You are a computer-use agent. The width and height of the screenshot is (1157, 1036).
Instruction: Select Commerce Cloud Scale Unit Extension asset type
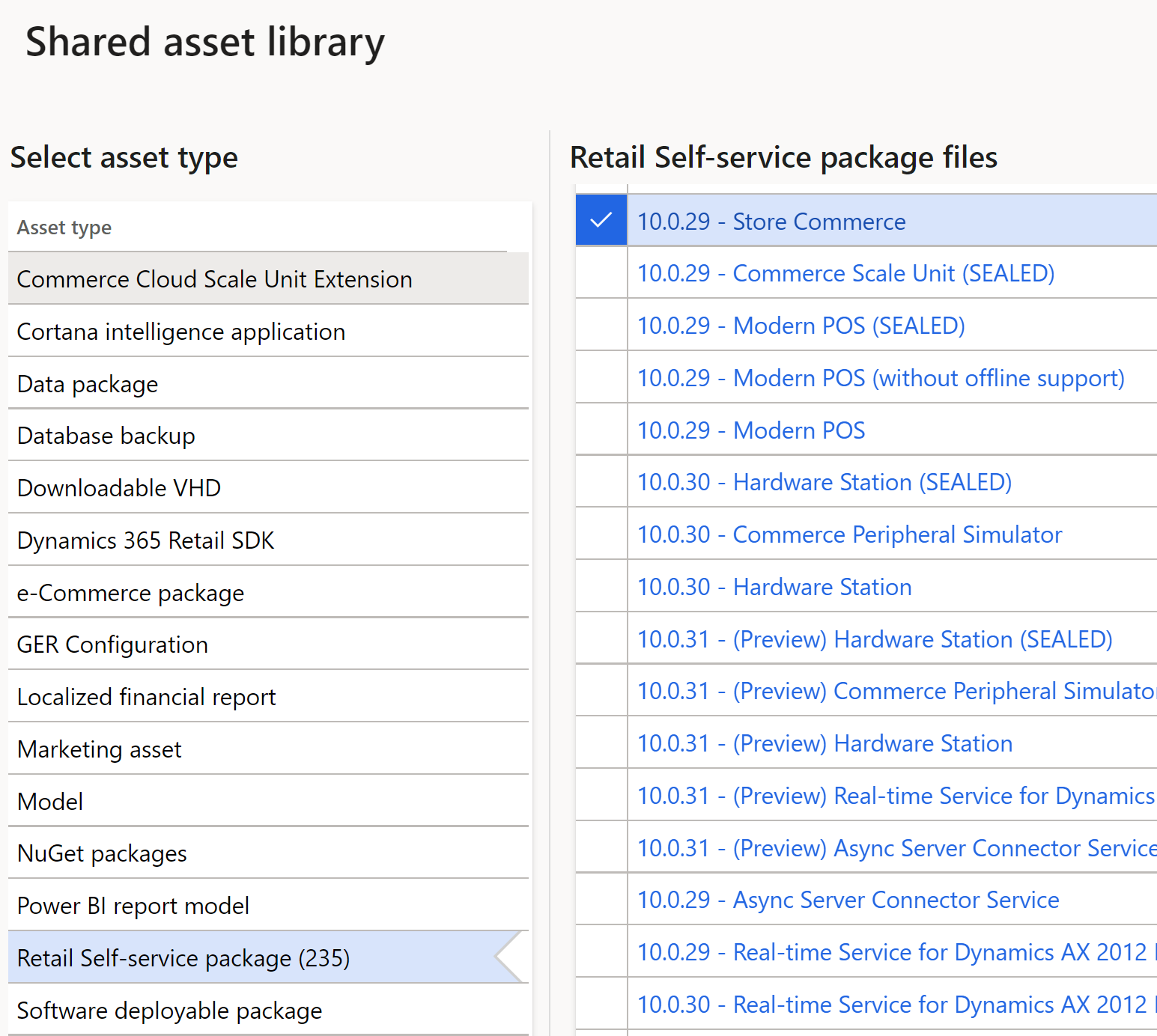point(268,278)
